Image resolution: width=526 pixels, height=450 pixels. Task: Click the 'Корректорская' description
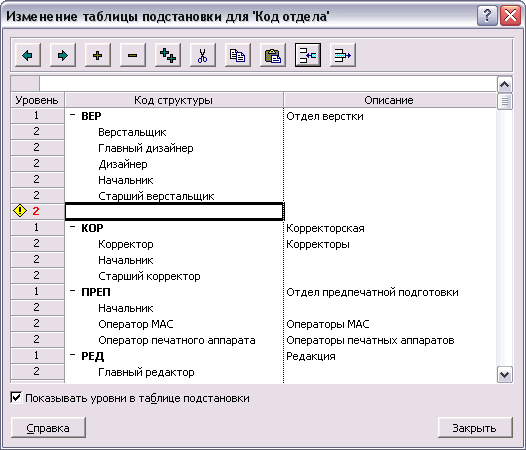[x=325, y=228]
